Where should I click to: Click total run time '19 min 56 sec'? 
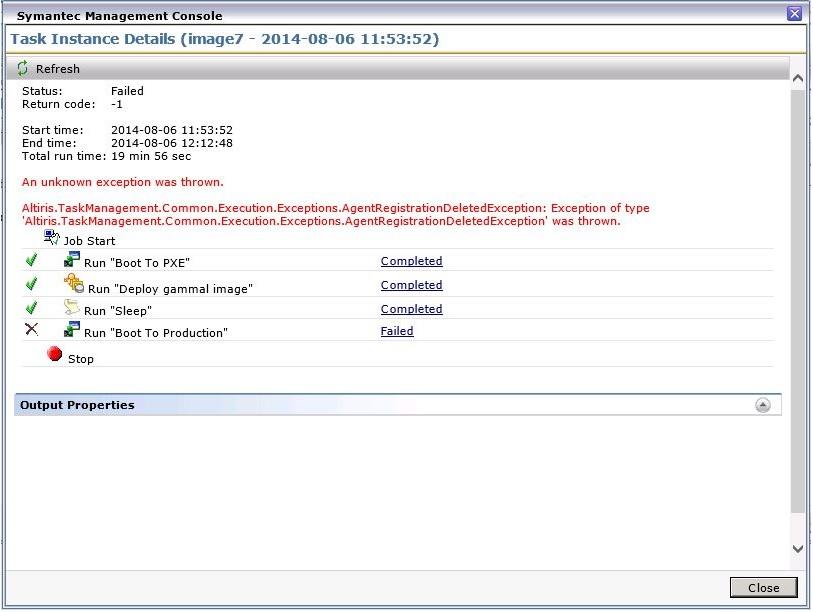coord(151,156)
